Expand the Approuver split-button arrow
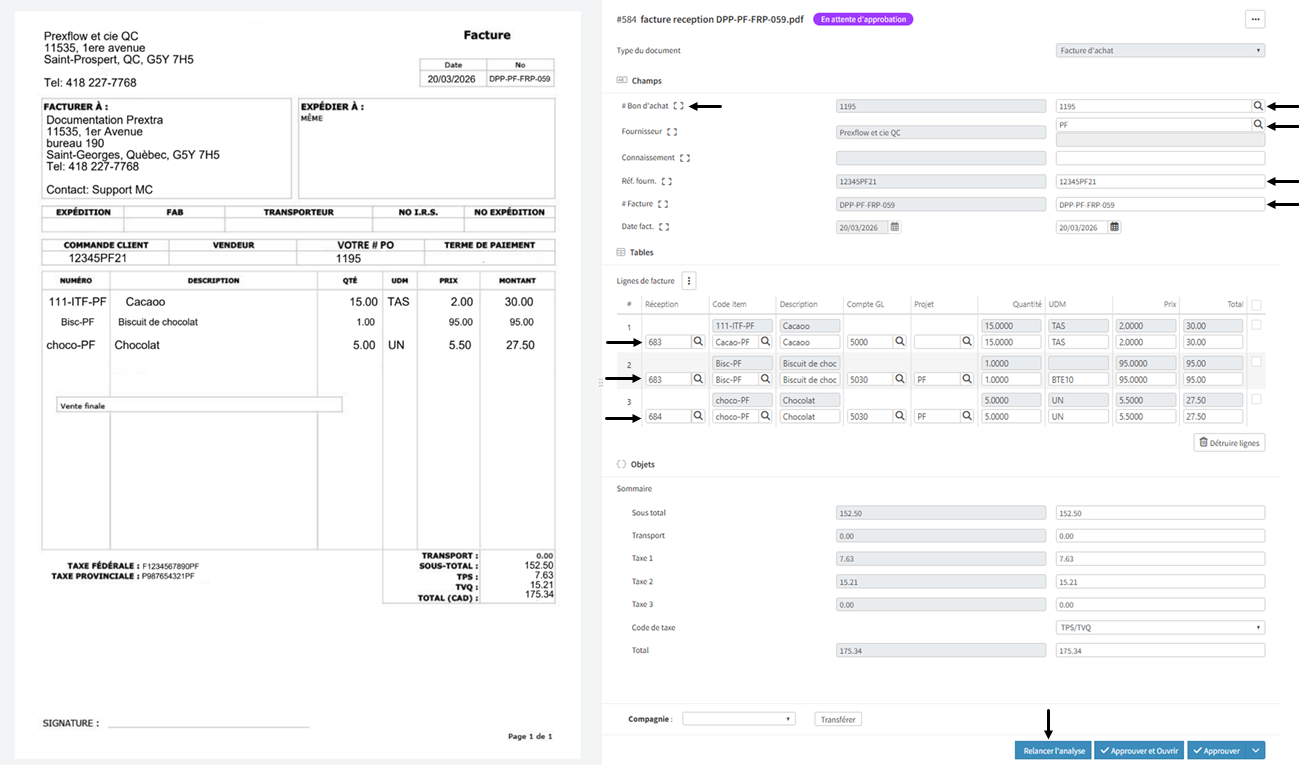The height and width of the screenshot is (765, 1299). pyautogui.click(x=1256, y=750)
